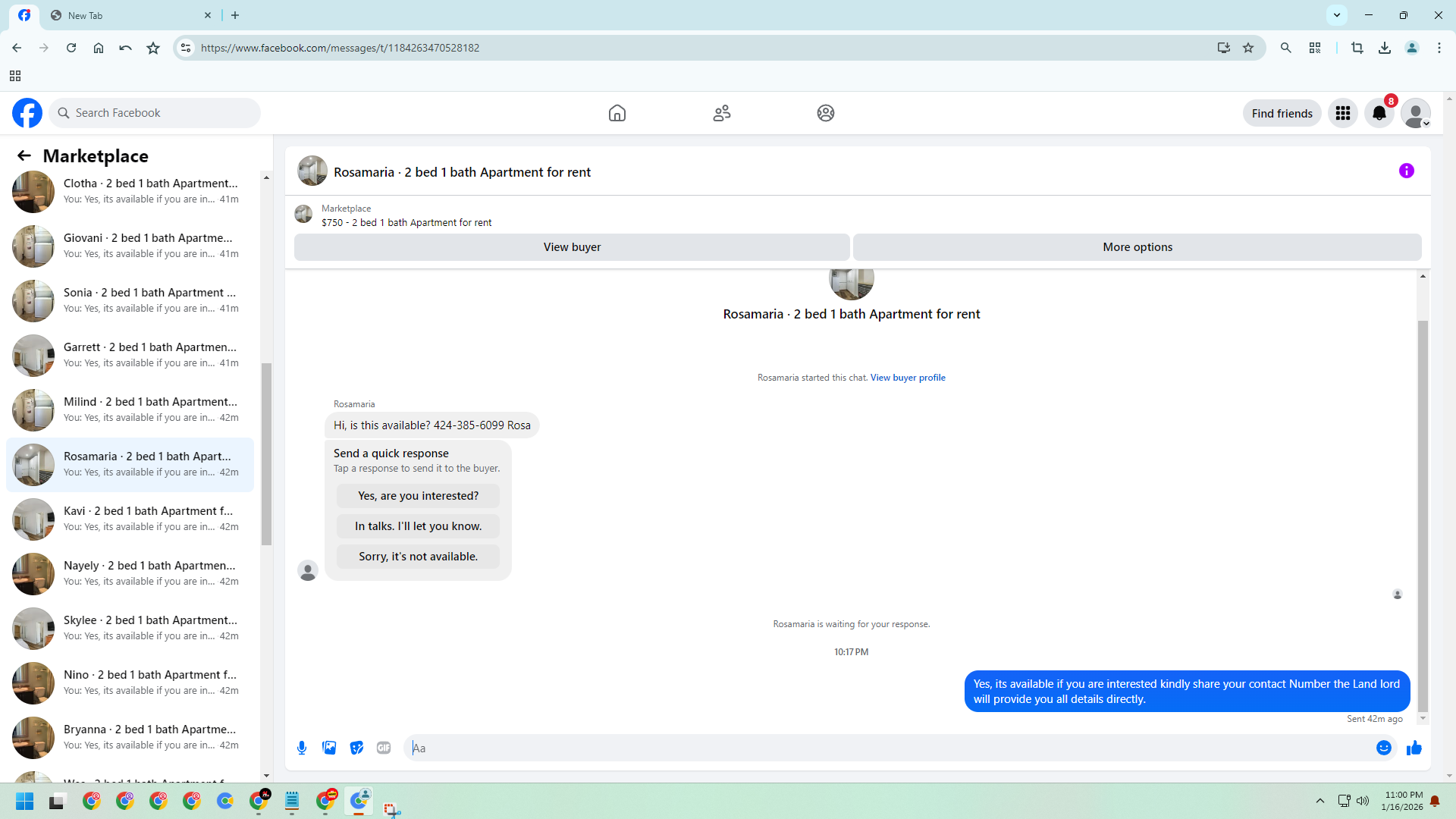Send quick response 'Sorry, it's not available.'
This screenshot has width=1456, height=819.
[x=418, y=557]
